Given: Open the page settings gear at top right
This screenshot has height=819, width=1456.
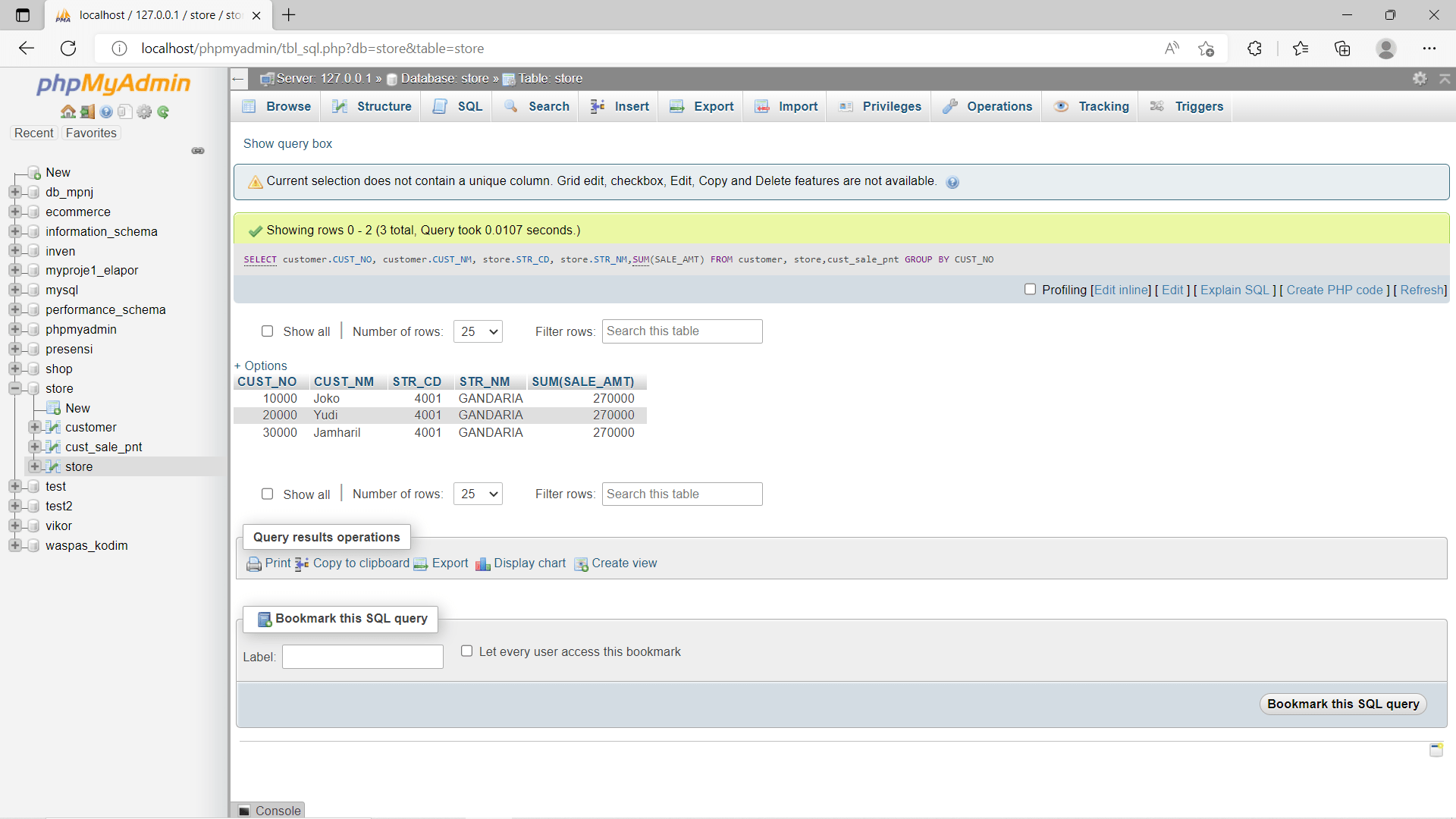Looking at the screenshot, I should click(x=1420, y=78).
